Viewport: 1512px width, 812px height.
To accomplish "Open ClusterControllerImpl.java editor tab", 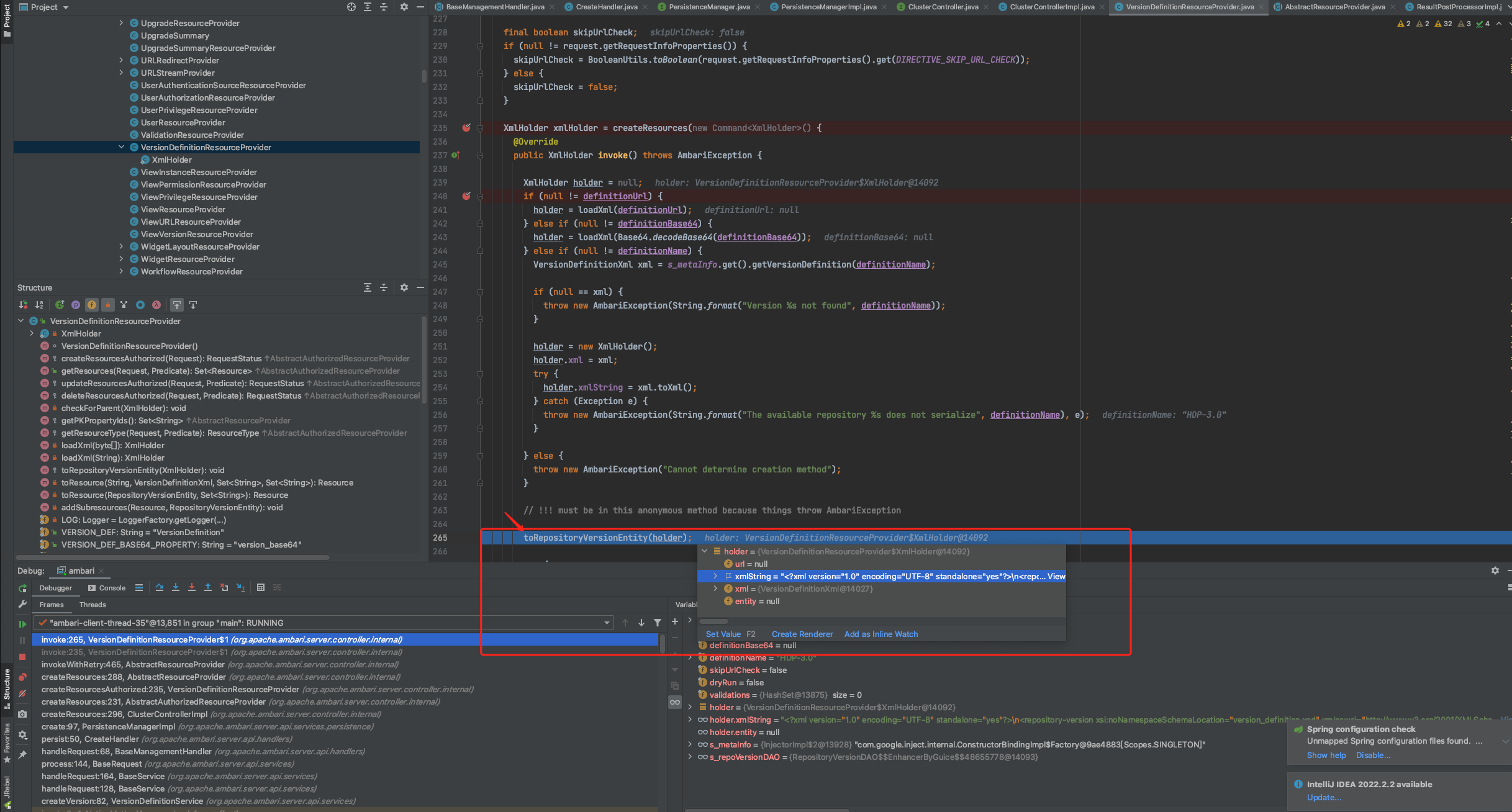I will (1051, 7).
